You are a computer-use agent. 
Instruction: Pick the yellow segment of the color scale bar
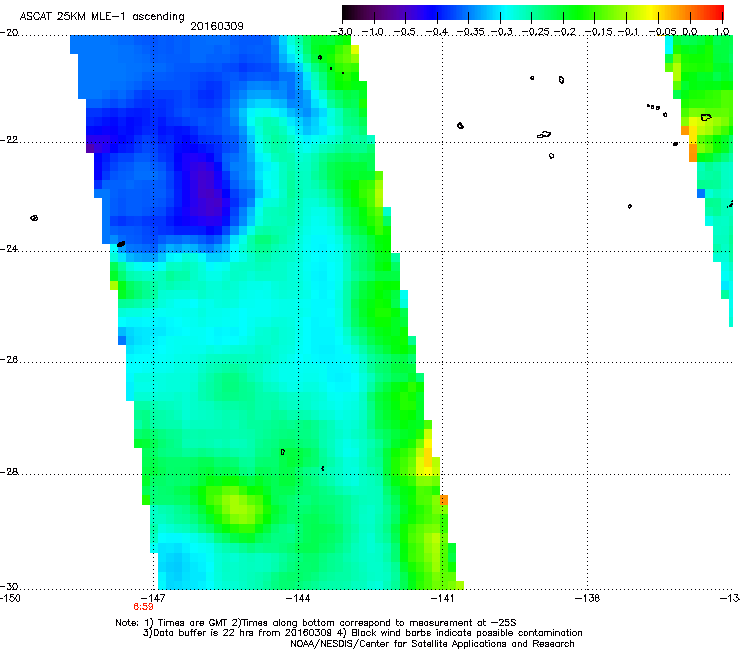coord(650,13)
